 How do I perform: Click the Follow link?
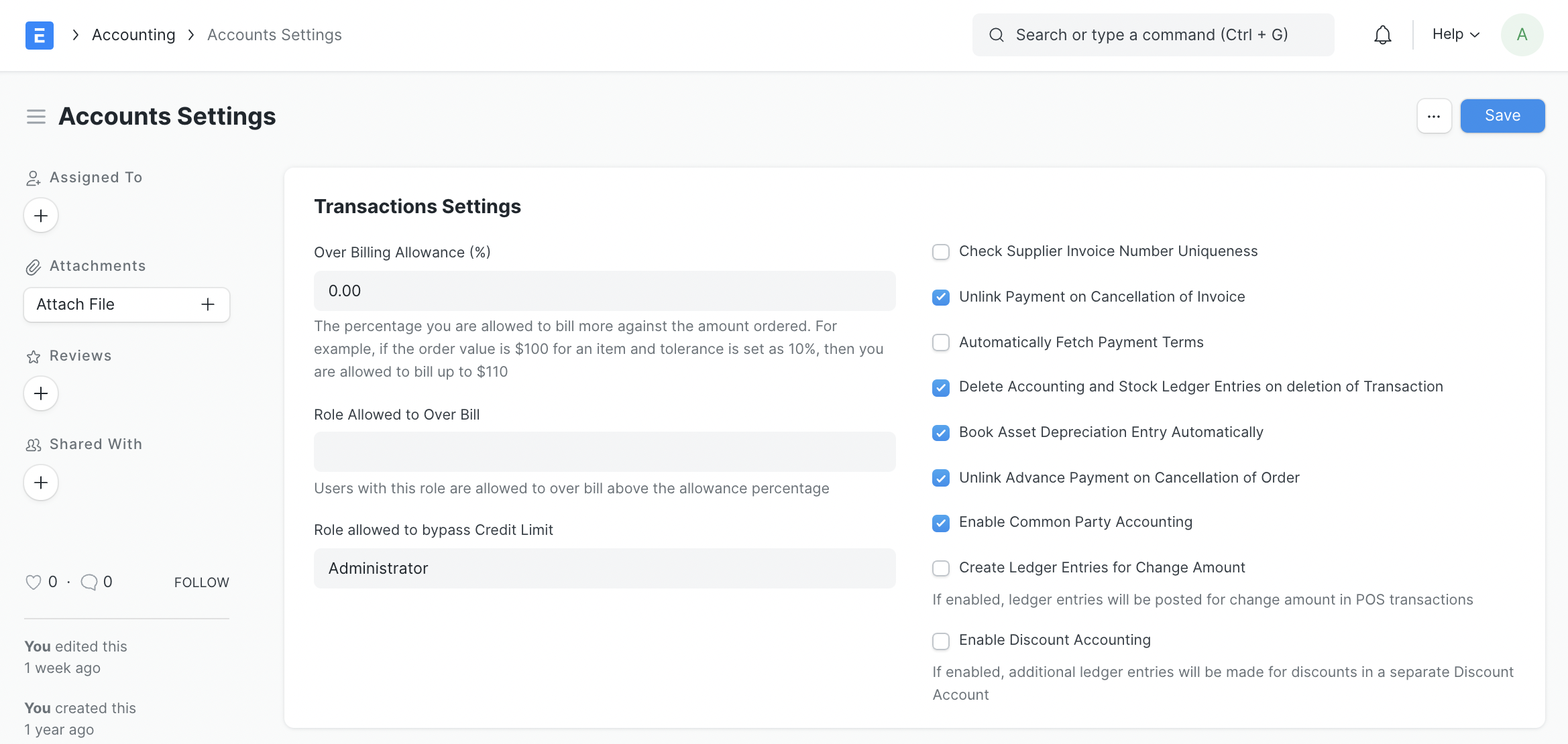201,582
